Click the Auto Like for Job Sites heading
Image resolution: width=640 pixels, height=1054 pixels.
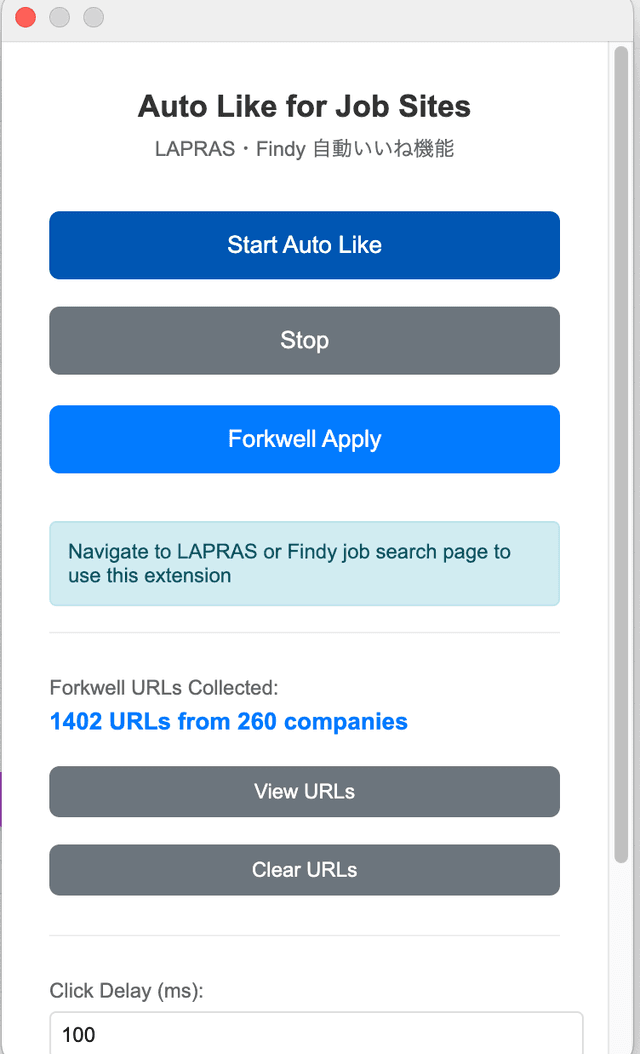304,106
